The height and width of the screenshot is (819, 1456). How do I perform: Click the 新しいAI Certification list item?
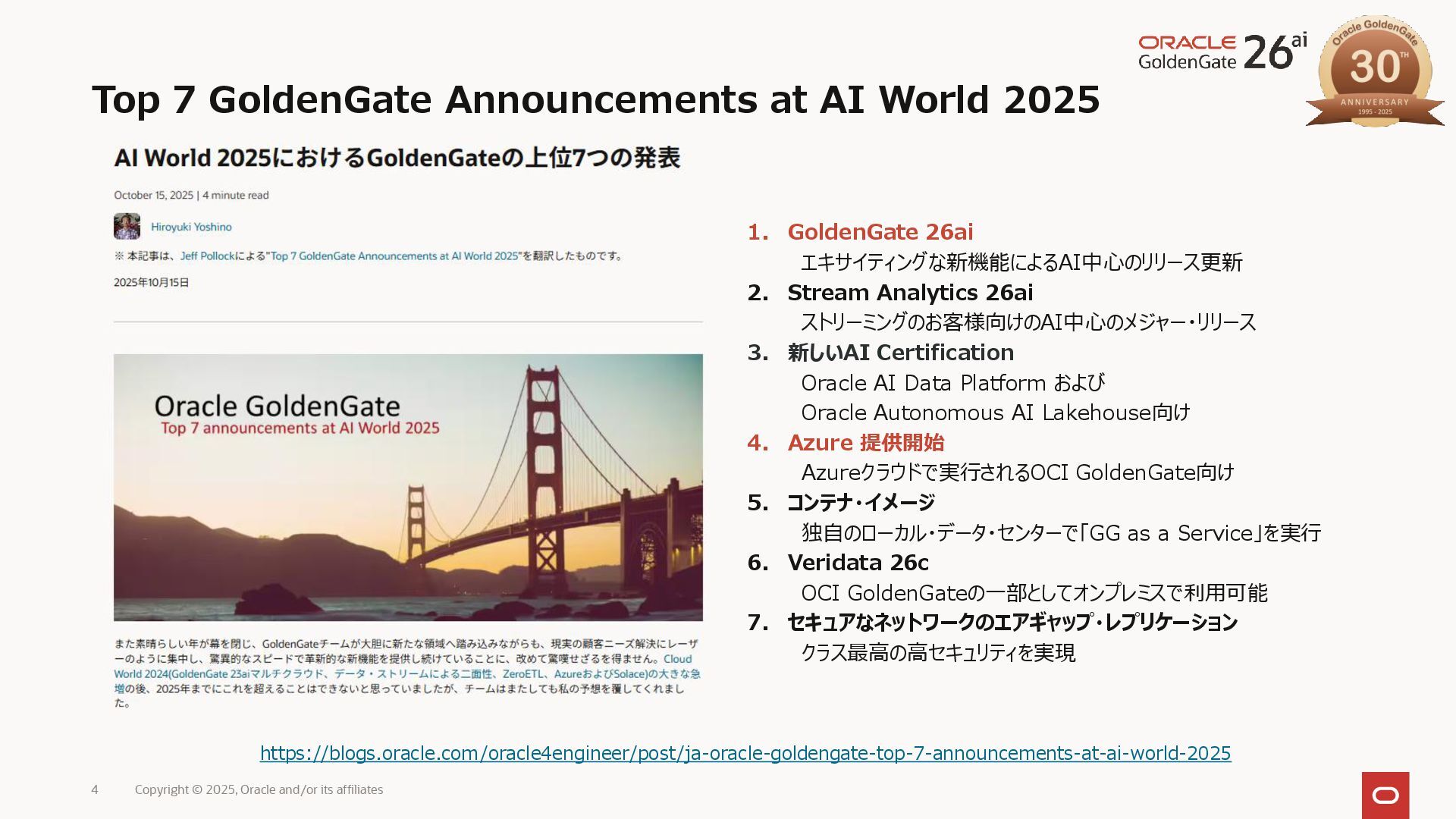point(900,353)
